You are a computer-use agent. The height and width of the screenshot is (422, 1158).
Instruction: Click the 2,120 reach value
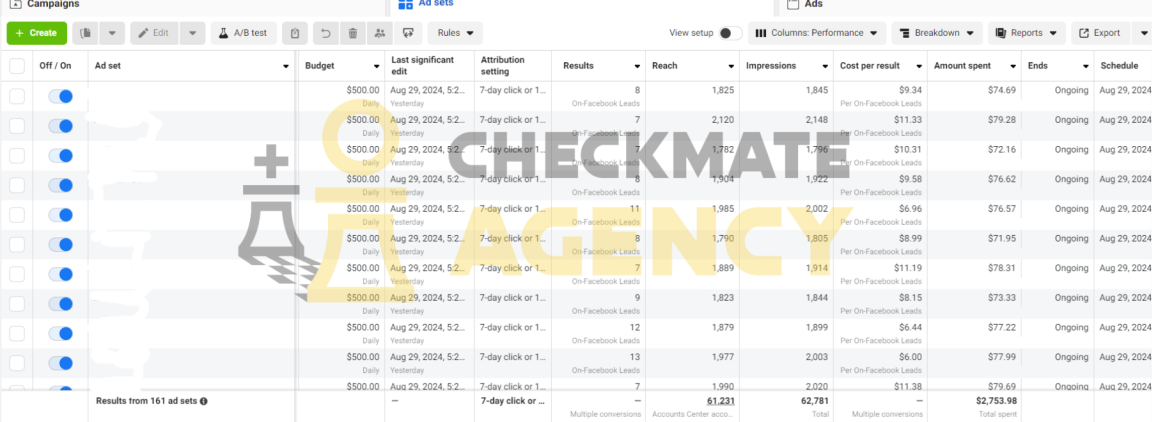click(723, 120)
